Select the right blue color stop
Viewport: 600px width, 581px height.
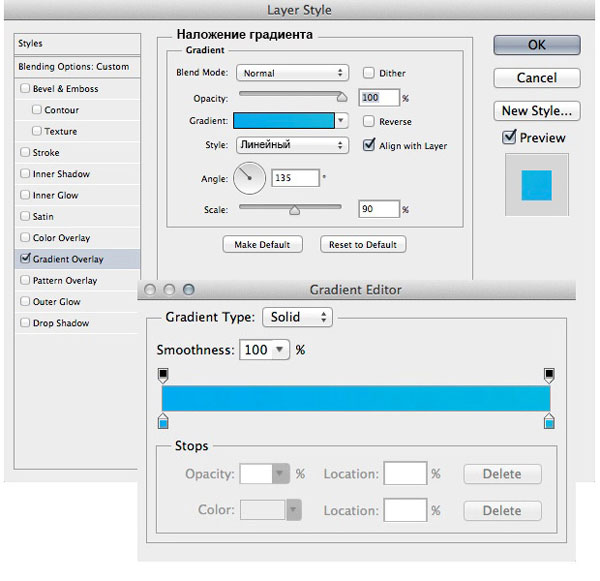click(549, 421)
